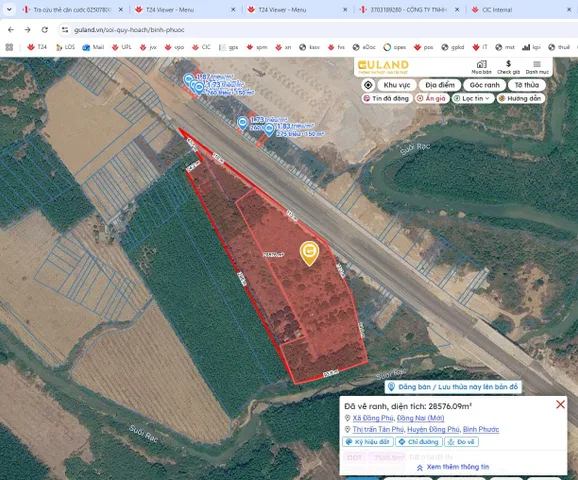Open the site information icon in address bar
The height and width of the screenshot is (480, 578).
[x=65, y=30]
